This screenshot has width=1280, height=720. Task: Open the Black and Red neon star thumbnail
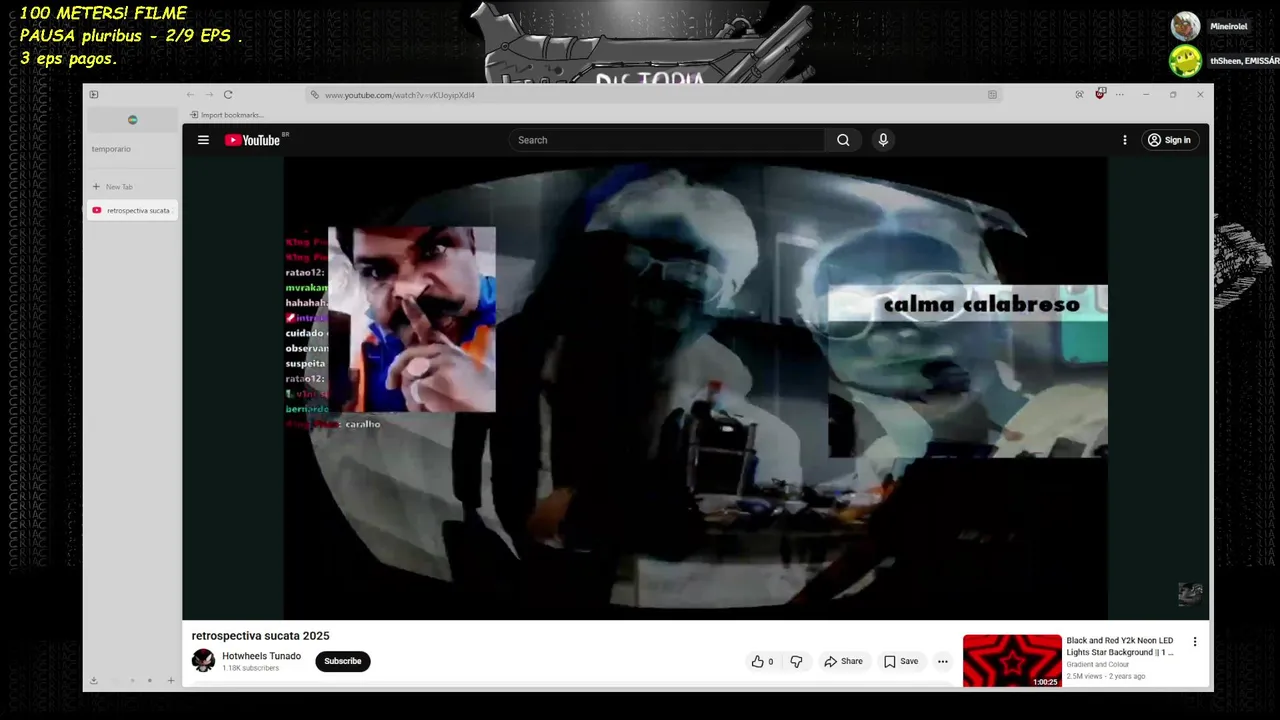pos(1012,660)
